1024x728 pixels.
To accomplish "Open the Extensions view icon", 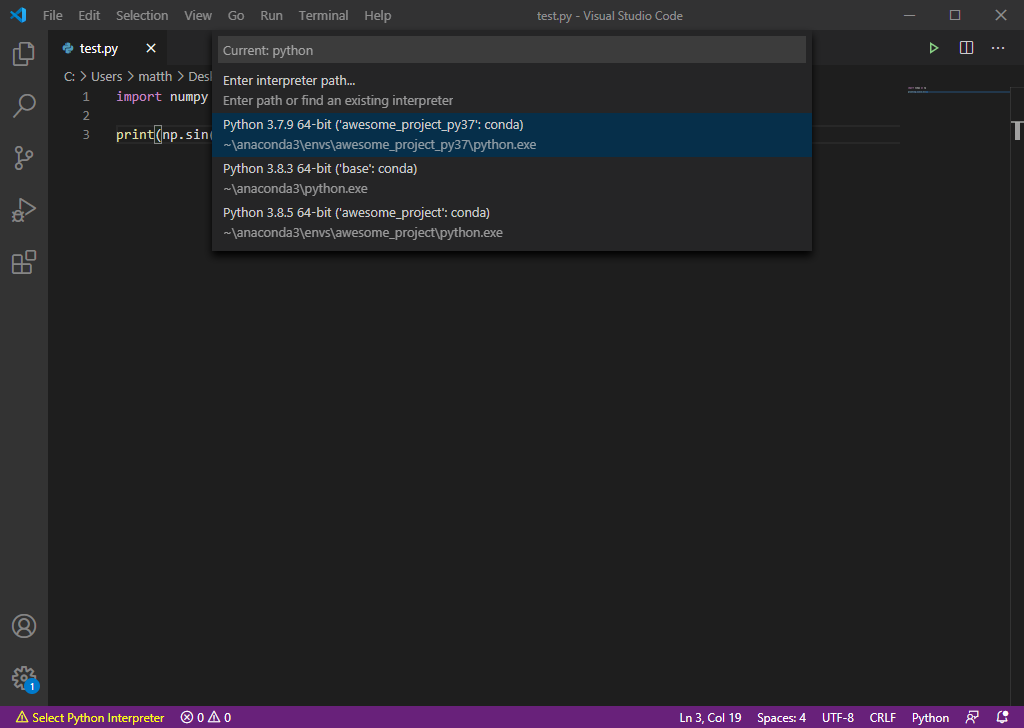I will (24, 262).
